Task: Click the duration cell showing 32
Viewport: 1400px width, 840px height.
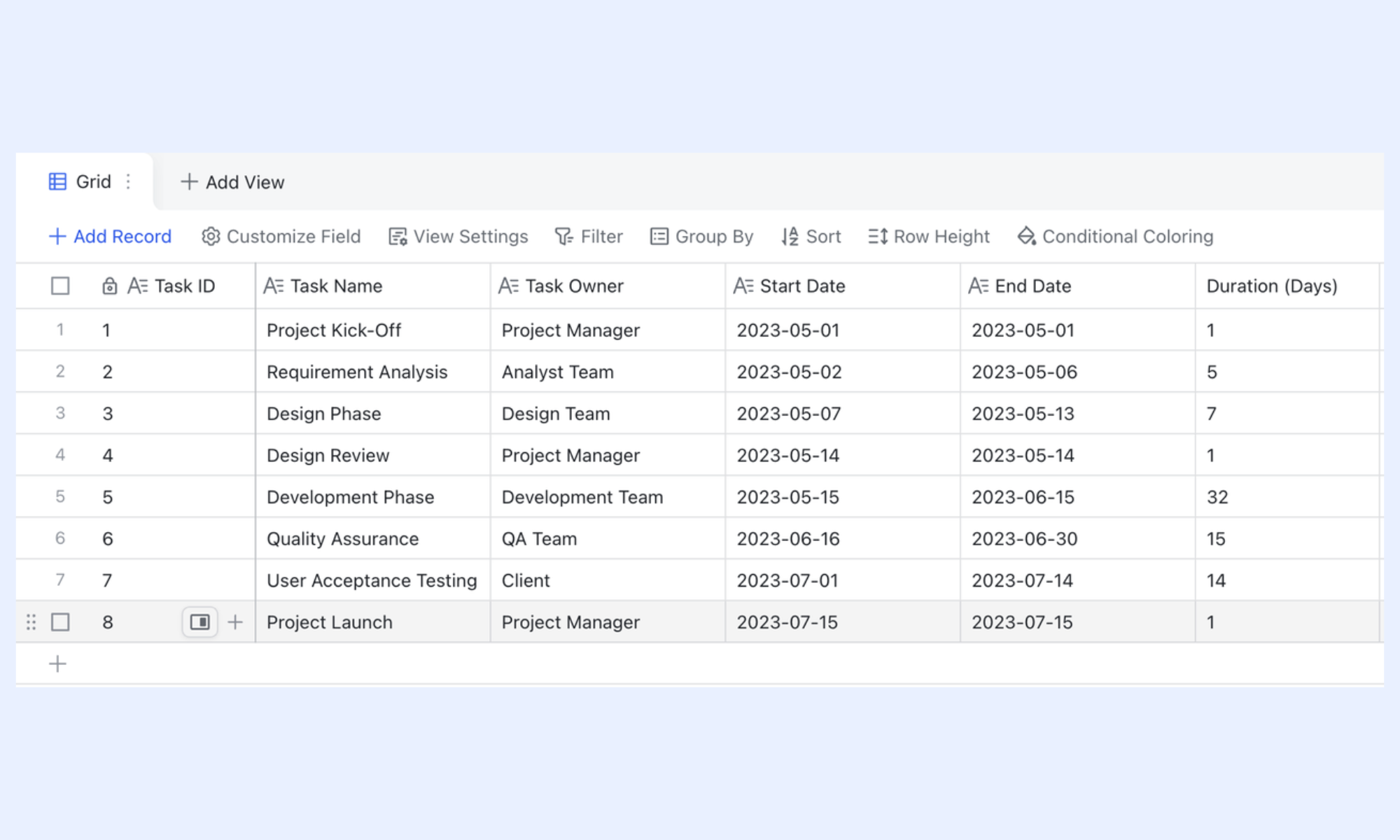Action: (1287, 497)
